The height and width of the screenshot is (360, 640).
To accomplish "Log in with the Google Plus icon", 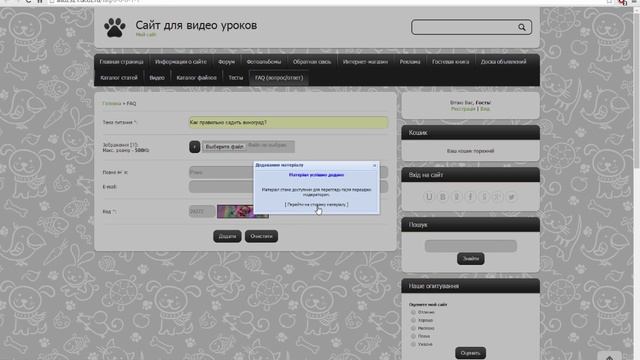I will coord(498,197).
